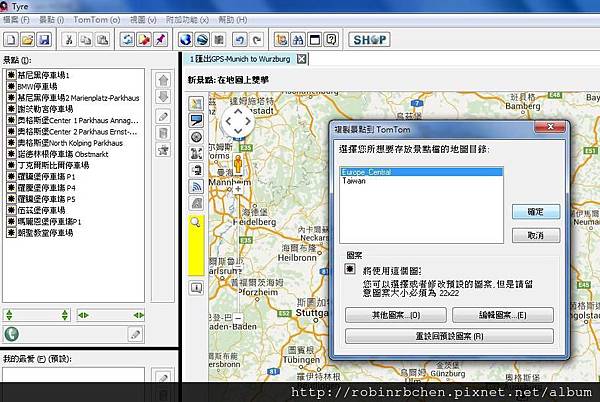The image size is (600, 402).
Task: Select North Kolping Parkhaus waypoint row
Action: [x=75, y=143]
